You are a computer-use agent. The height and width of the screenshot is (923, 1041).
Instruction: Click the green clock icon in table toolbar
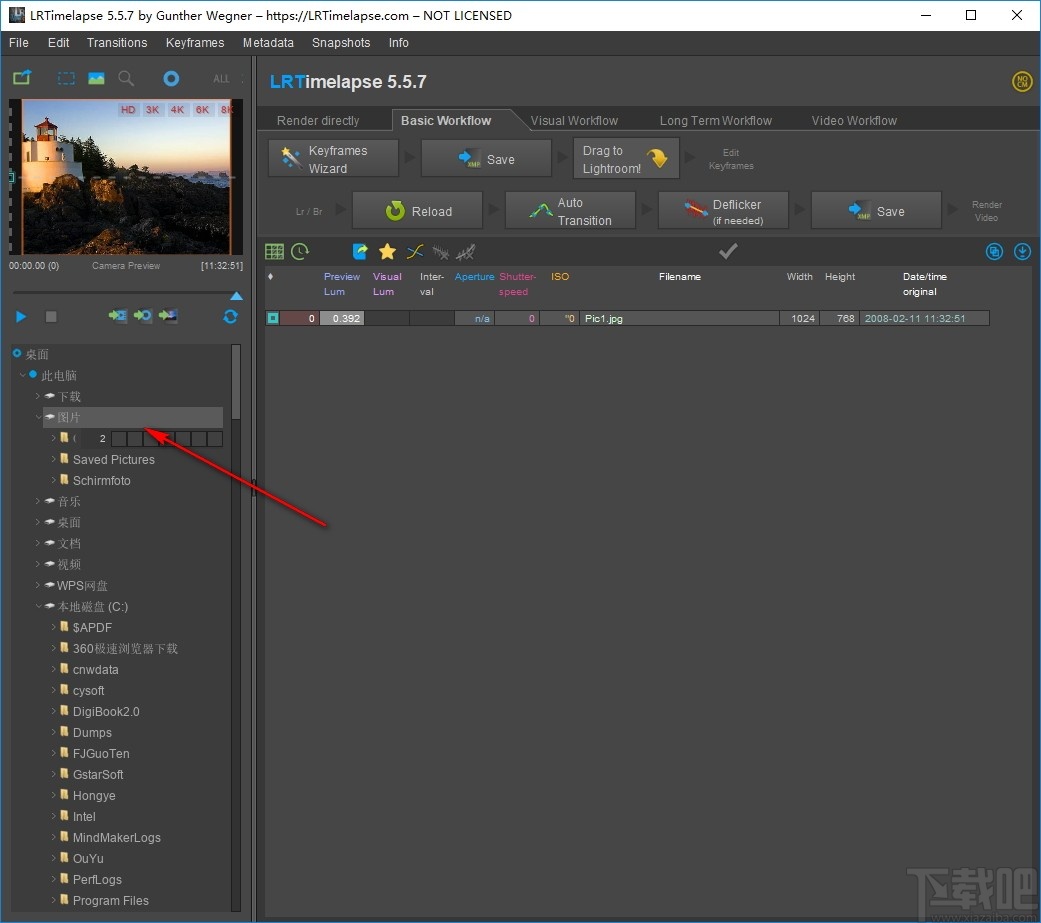(x=300, y=252)
